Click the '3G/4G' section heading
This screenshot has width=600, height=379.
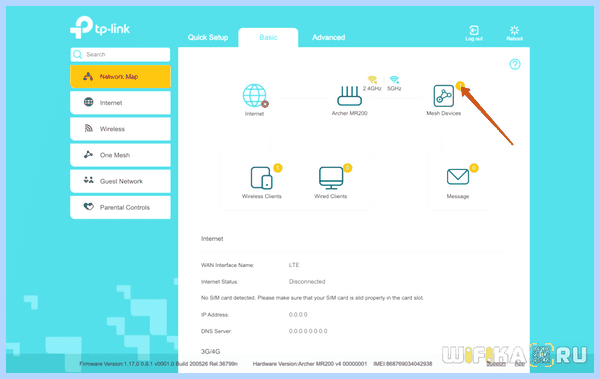210,351
